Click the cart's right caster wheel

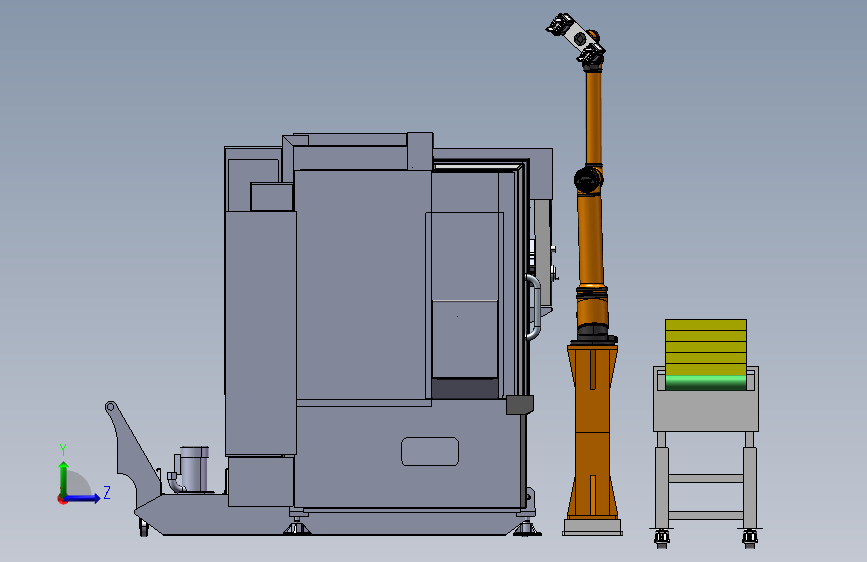click(750, 538)
